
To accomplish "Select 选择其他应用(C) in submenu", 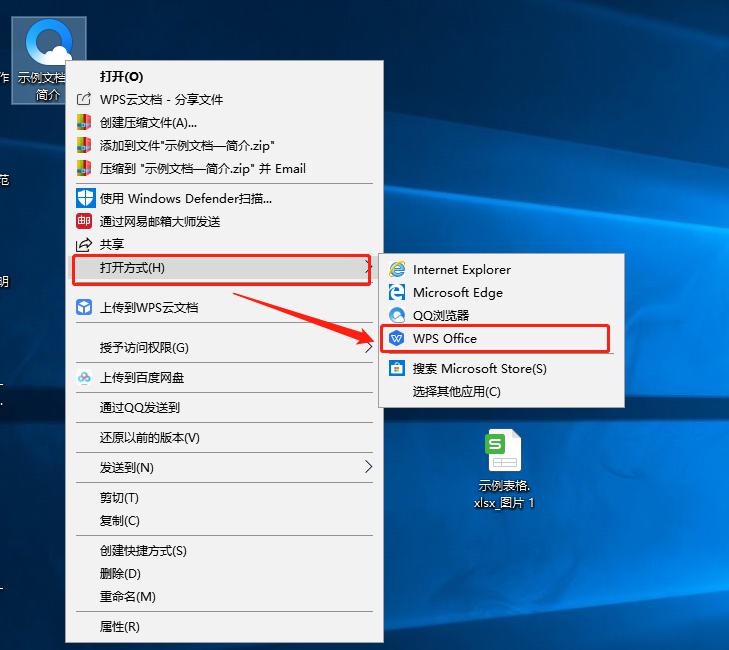I will pos(502,391).
